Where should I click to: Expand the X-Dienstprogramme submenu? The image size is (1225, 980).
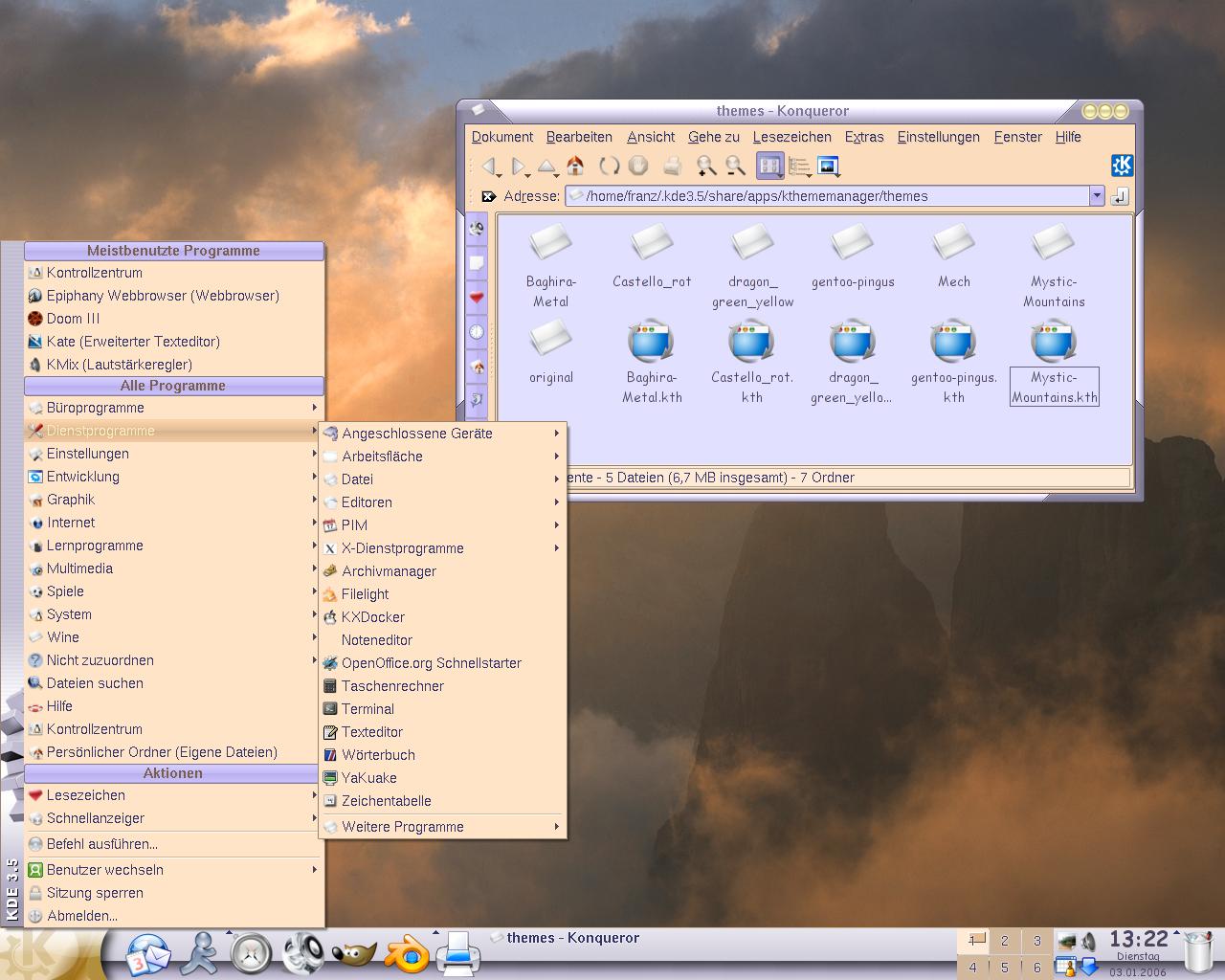coord(442,548)
